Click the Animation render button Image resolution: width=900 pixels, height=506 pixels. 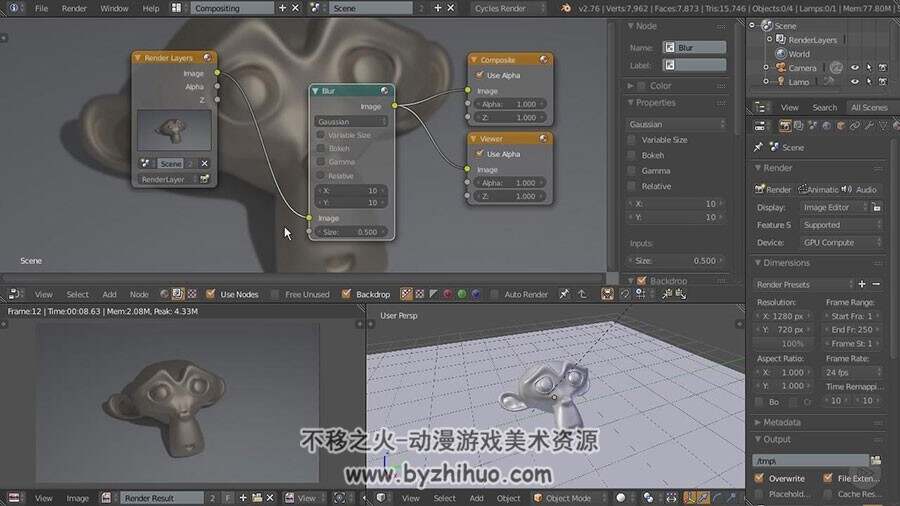point(818,189)
